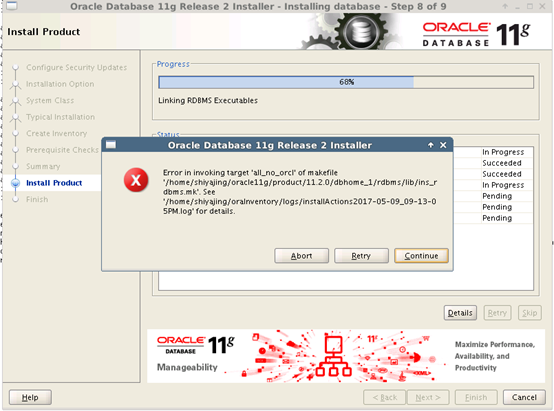Image resolution: width=554 pixels, height=411 pixels.
Task: Open the error dialog window menu icon
Action: (111, 145)
